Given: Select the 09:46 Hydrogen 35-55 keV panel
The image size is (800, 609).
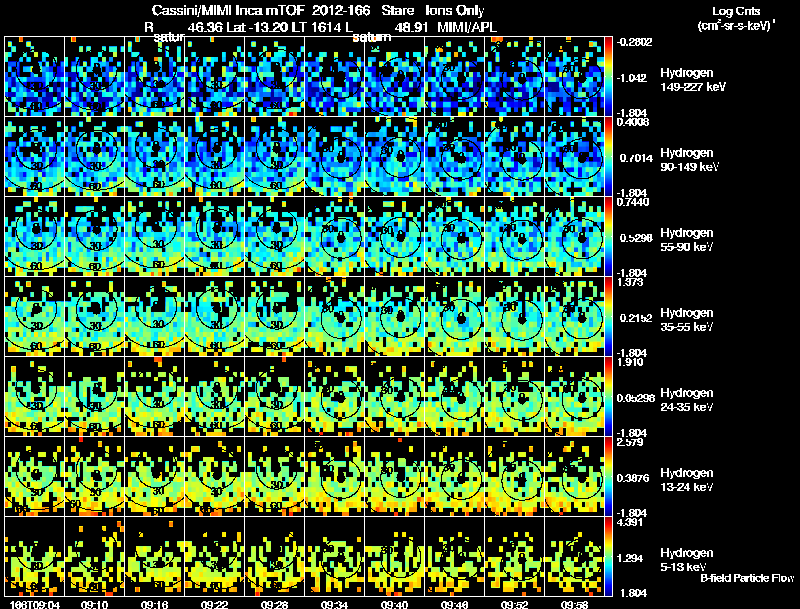Looking at the screenshot, I should tap(455, 317).
